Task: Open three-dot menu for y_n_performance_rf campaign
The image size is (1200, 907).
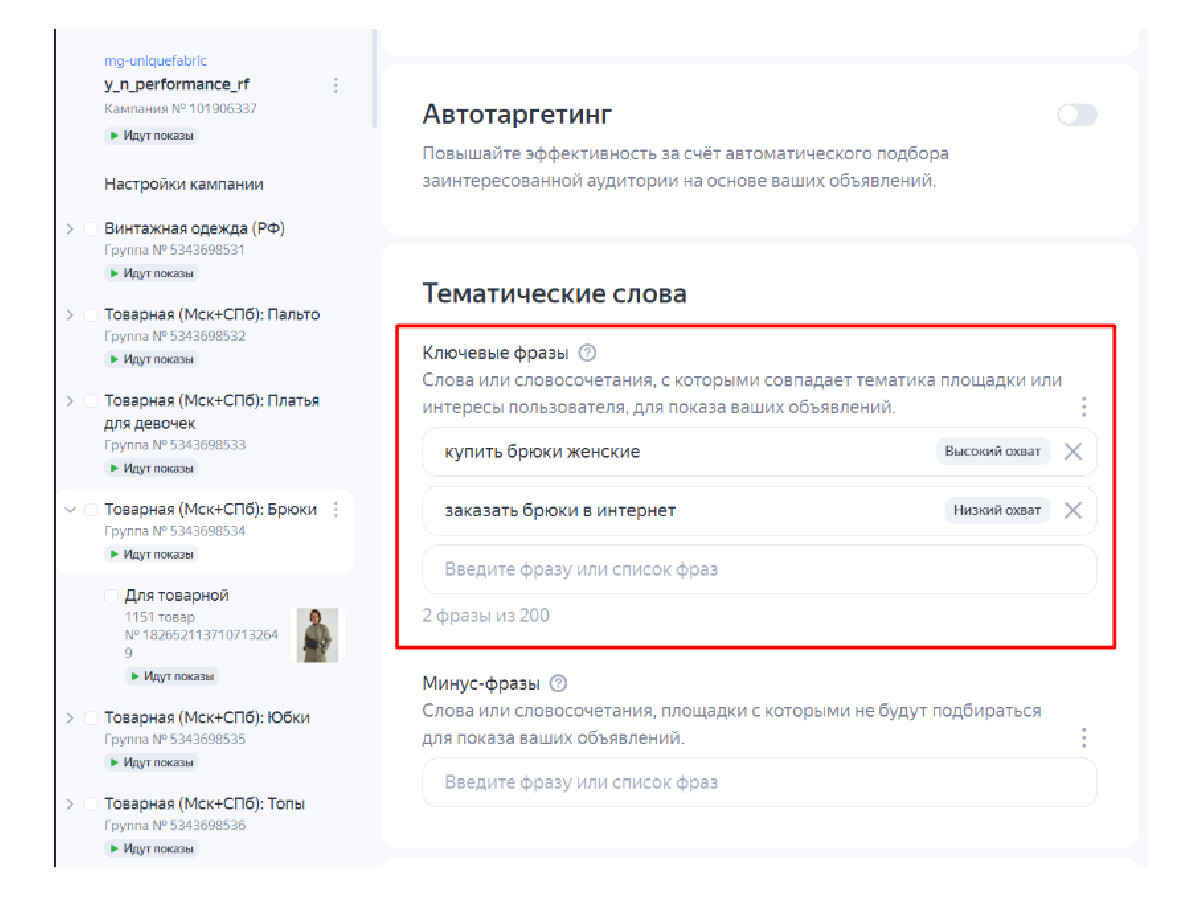Action: tap(336, 85)
